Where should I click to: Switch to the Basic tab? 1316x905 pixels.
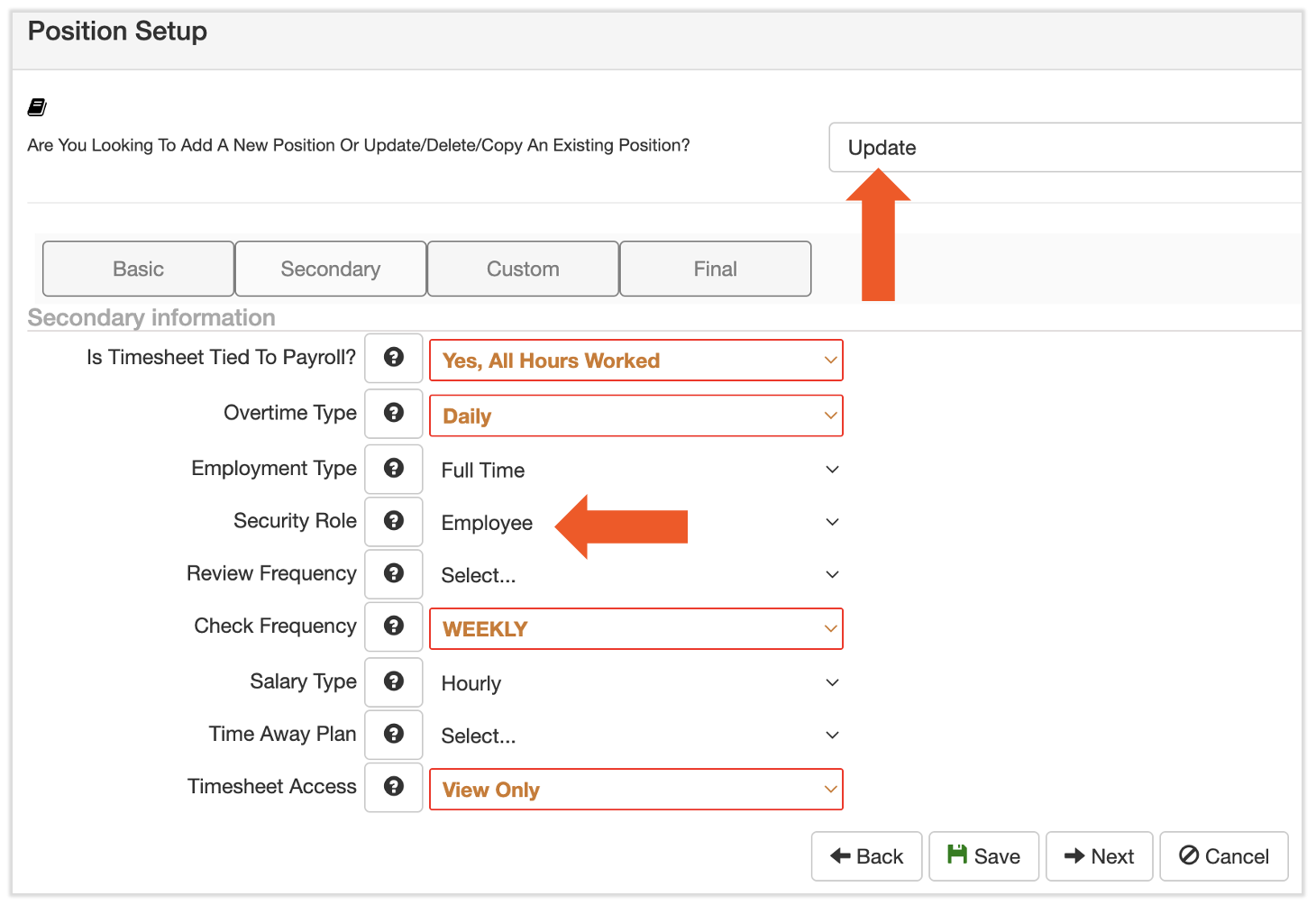click(138, 269)
